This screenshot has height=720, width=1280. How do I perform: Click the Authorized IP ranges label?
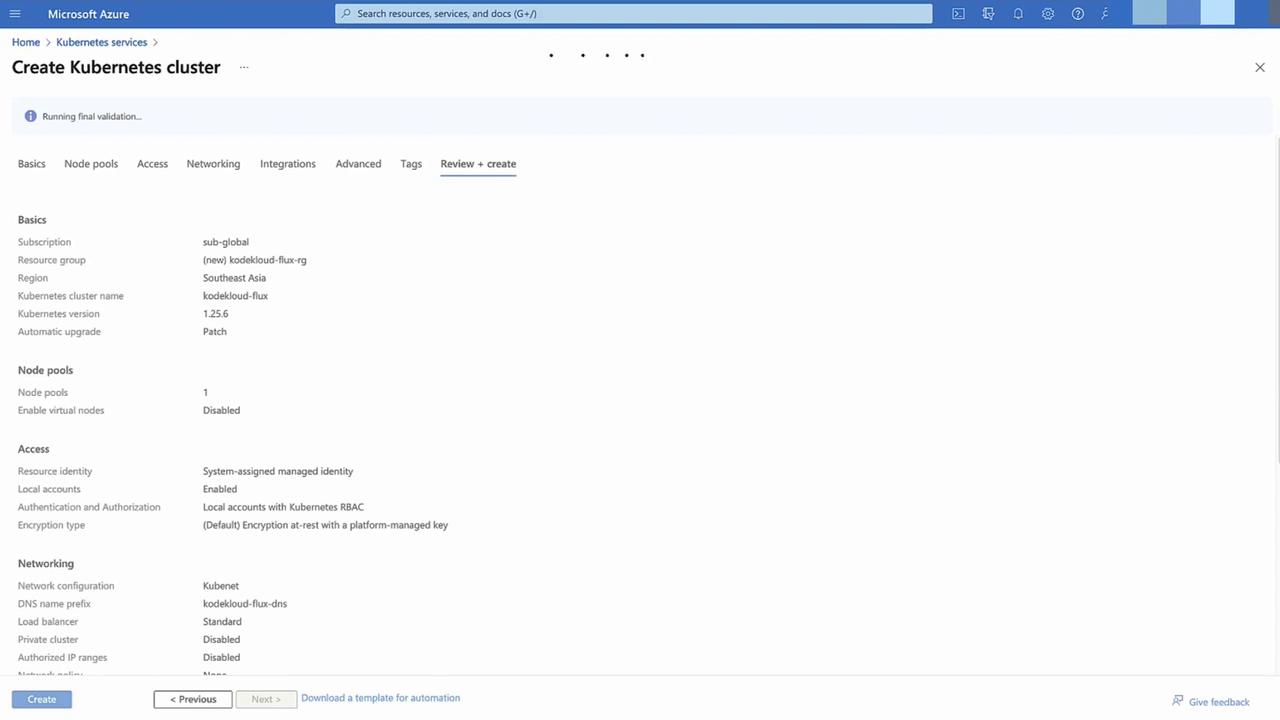[x=62, y=658]
